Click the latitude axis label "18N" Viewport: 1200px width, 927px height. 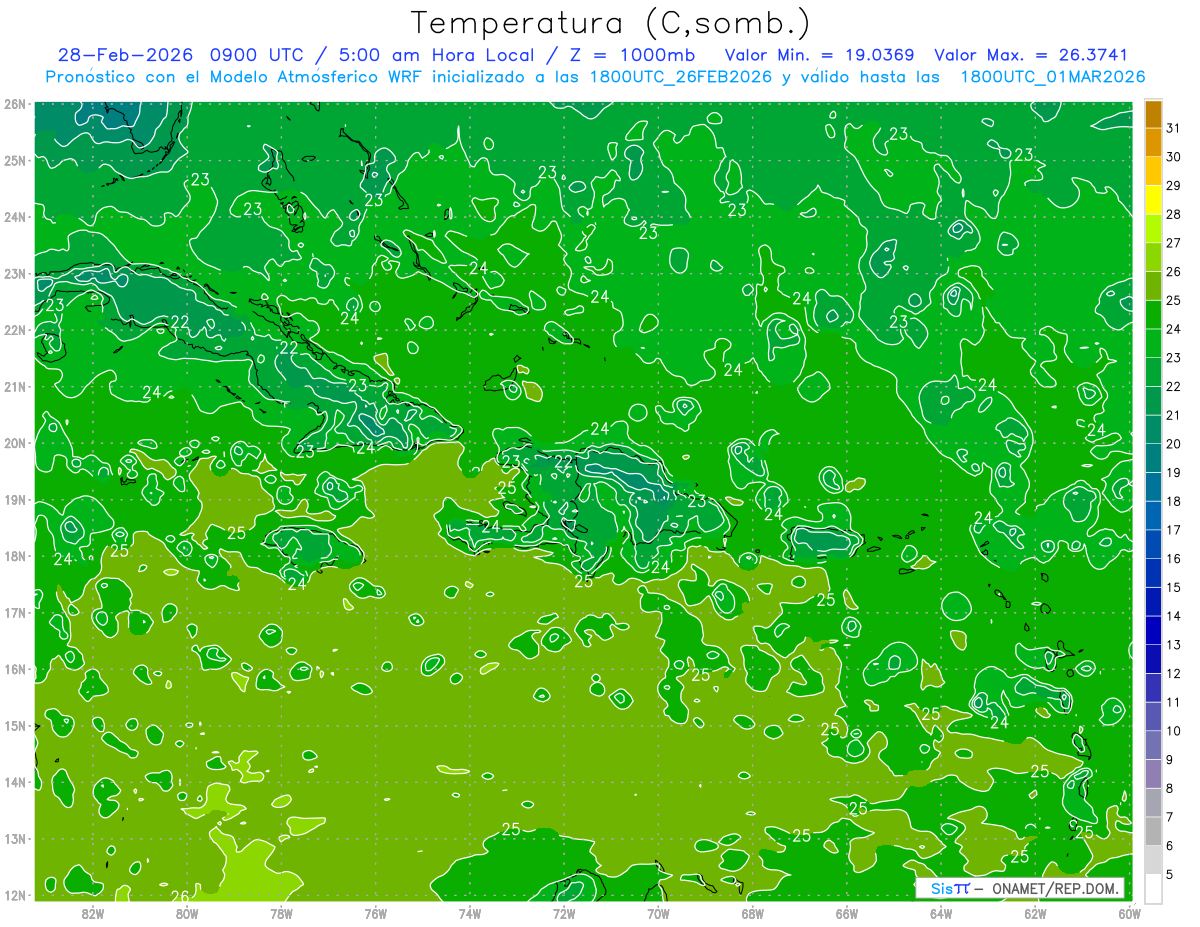pyautogui.click(x=15, y=556)
